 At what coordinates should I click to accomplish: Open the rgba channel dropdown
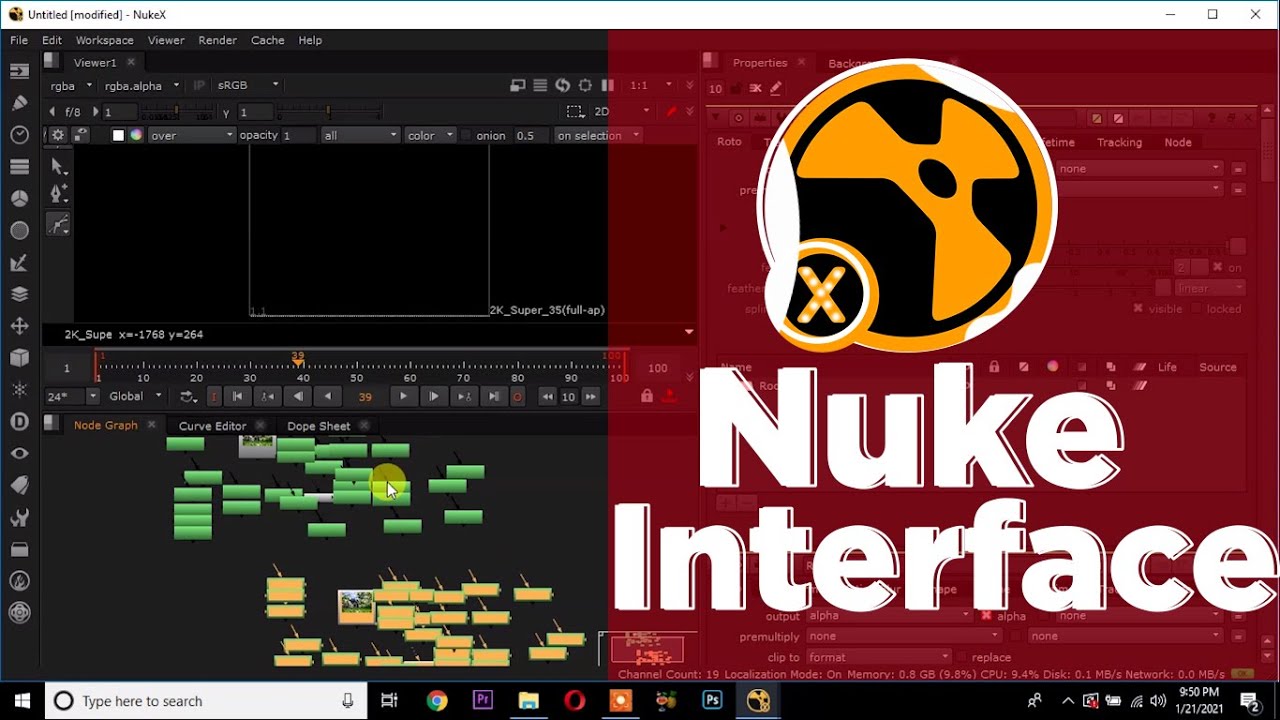[x=72, y=86]
